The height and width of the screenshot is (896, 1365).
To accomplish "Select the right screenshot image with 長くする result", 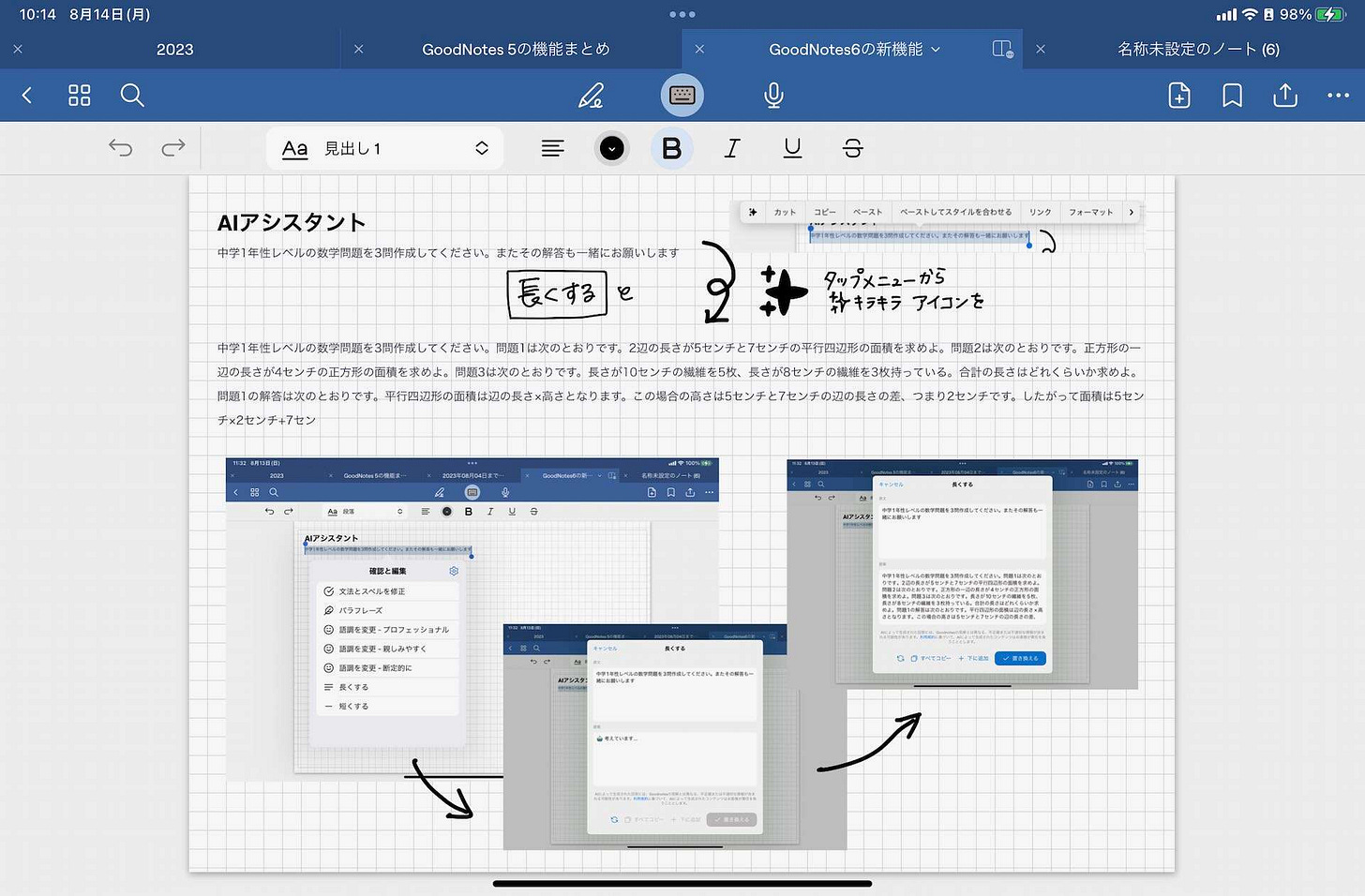I will [x=962, y=574].
